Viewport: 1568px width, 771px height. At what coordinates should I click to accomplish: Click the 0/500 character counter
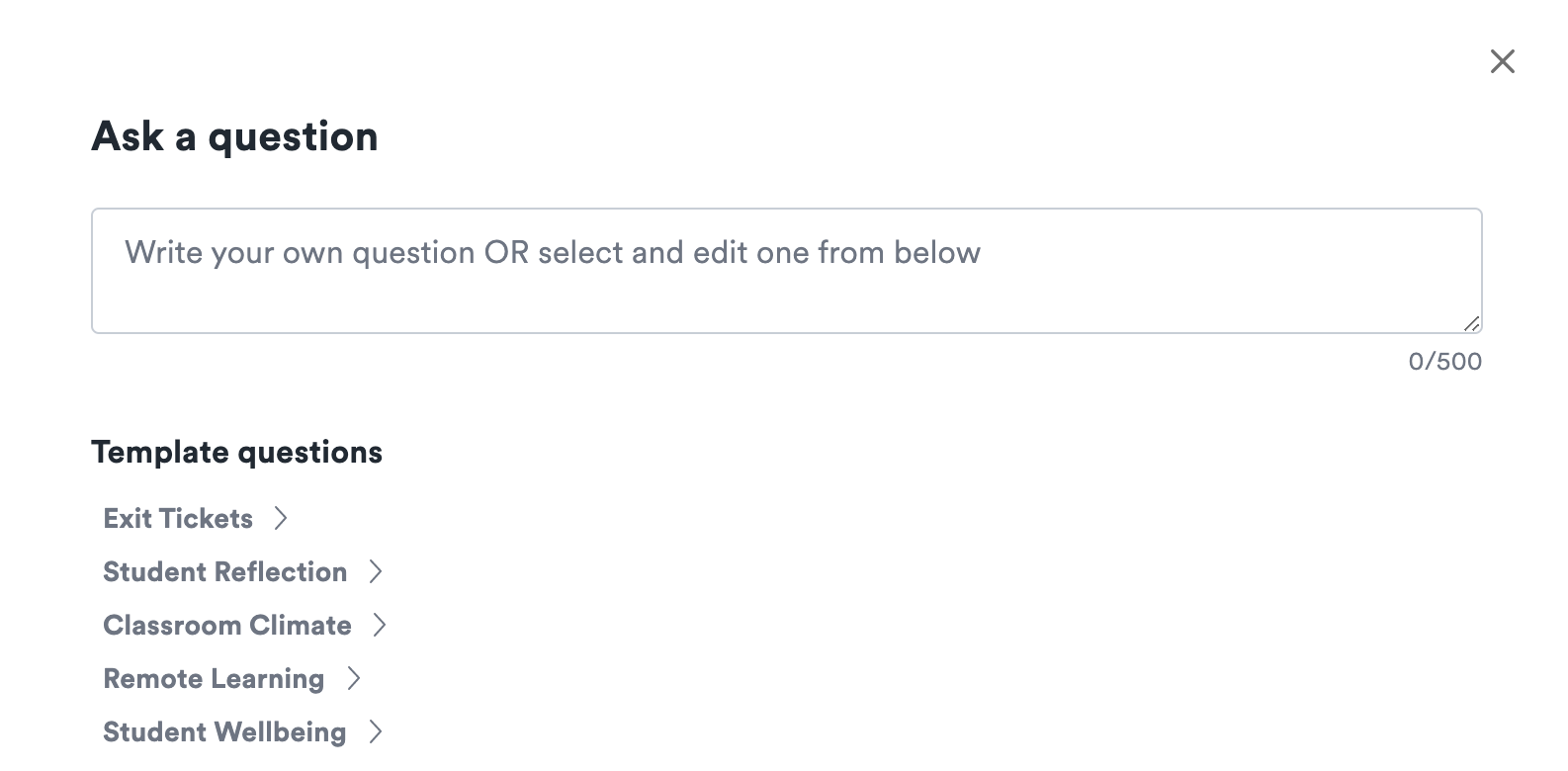pos(1444,361)
